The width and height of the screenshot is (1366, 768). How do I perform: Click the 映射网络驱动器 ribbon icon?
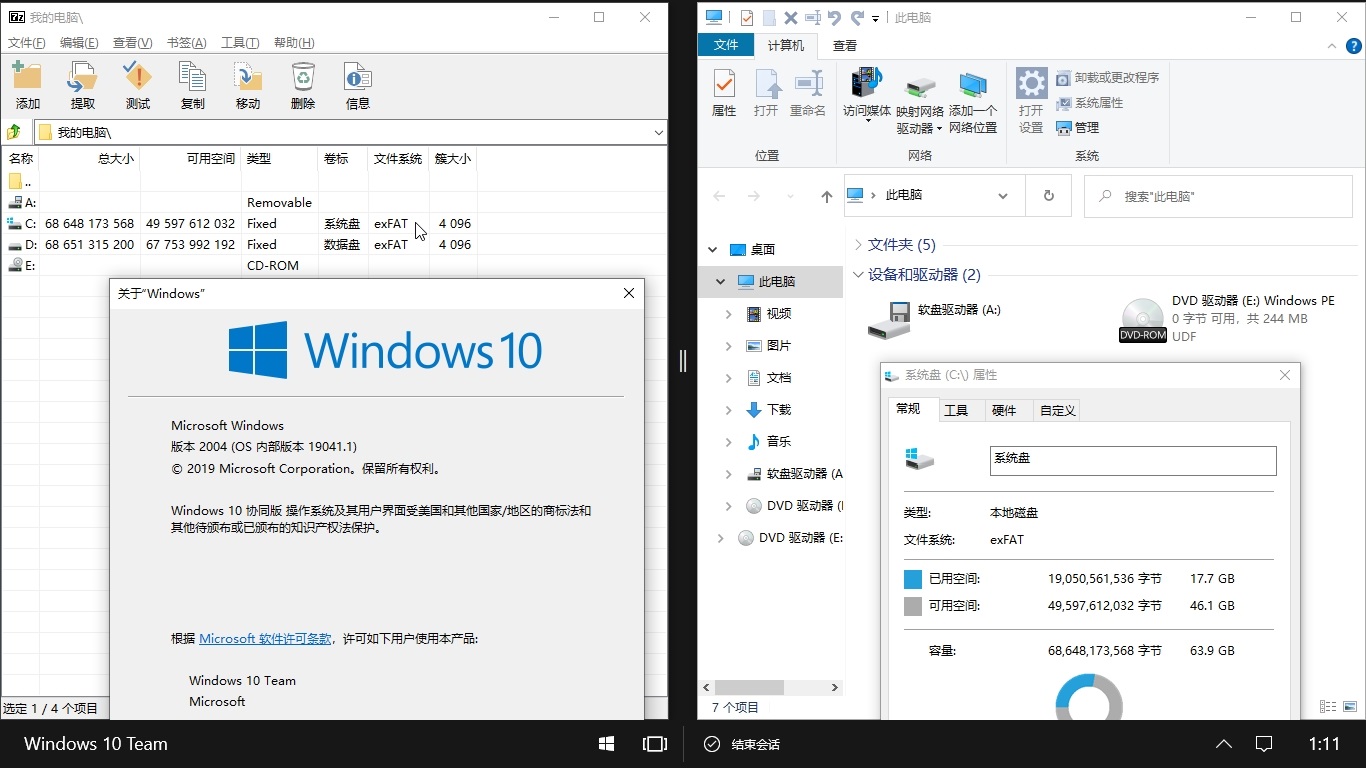tap(920, 103)
